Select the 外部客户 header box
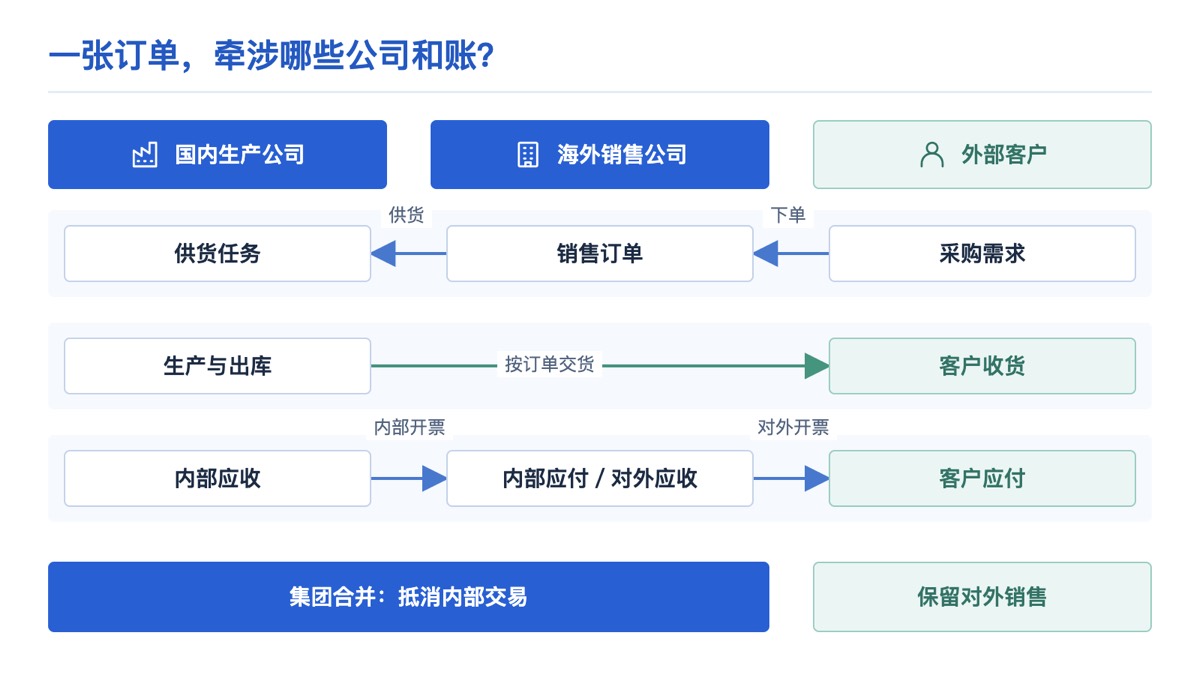1200x675 pixels. tap(982, 155)
